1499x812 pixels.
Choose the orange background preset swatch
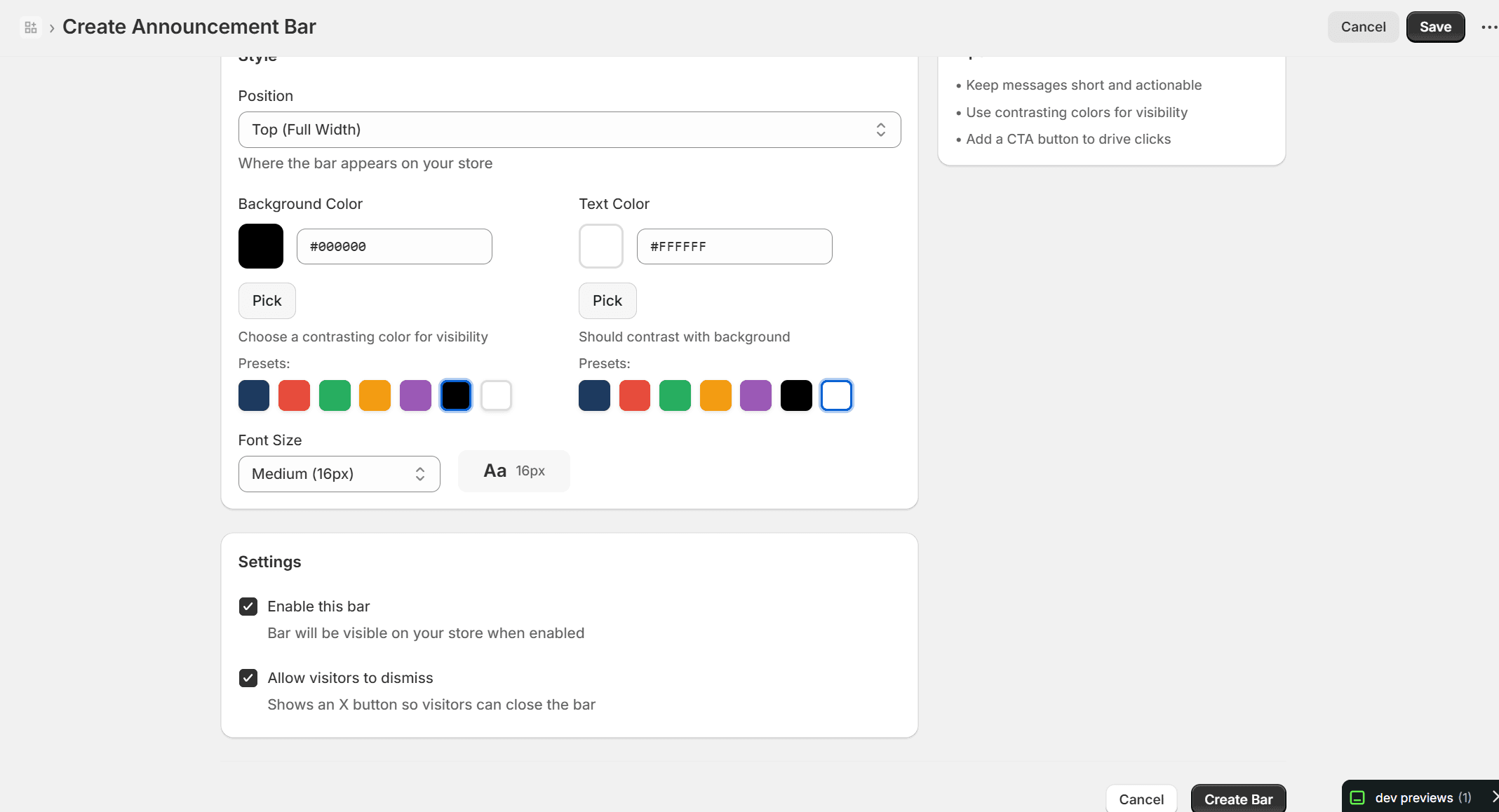pyautogui.click(x=375, y=395)
